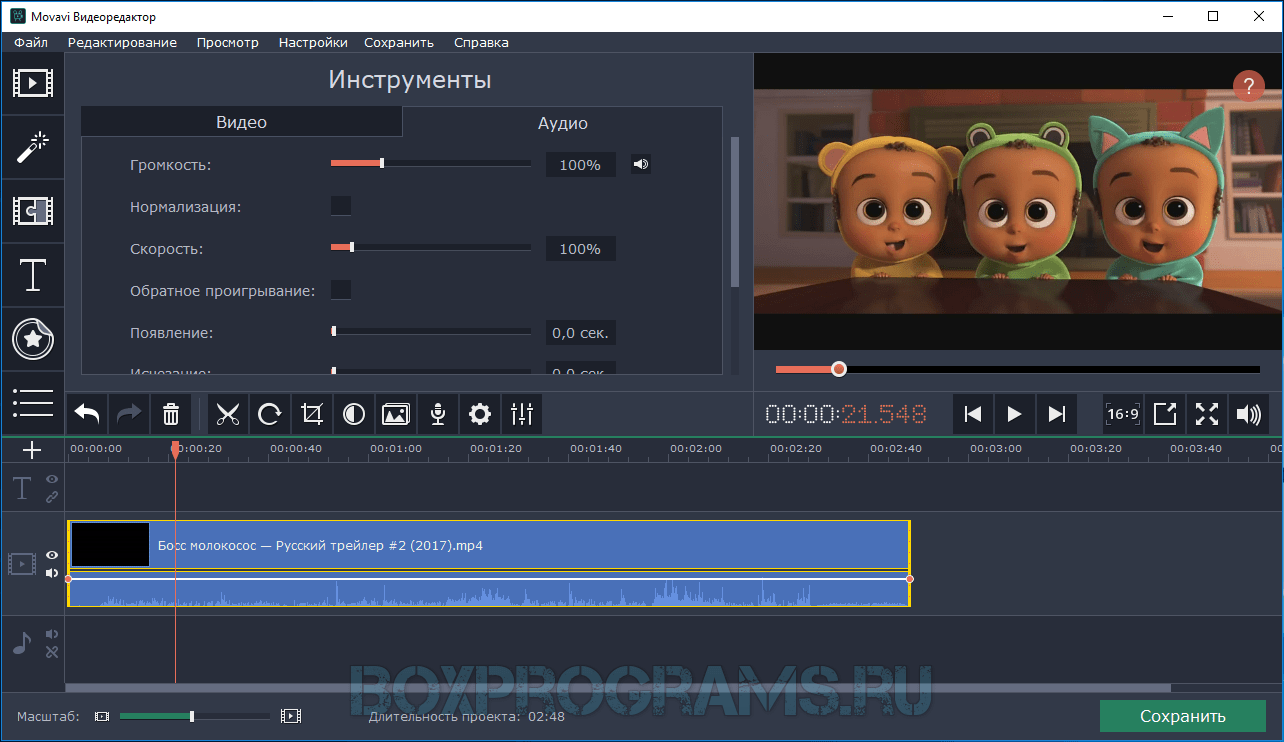Open the media import panel icon

click(33, 83)
